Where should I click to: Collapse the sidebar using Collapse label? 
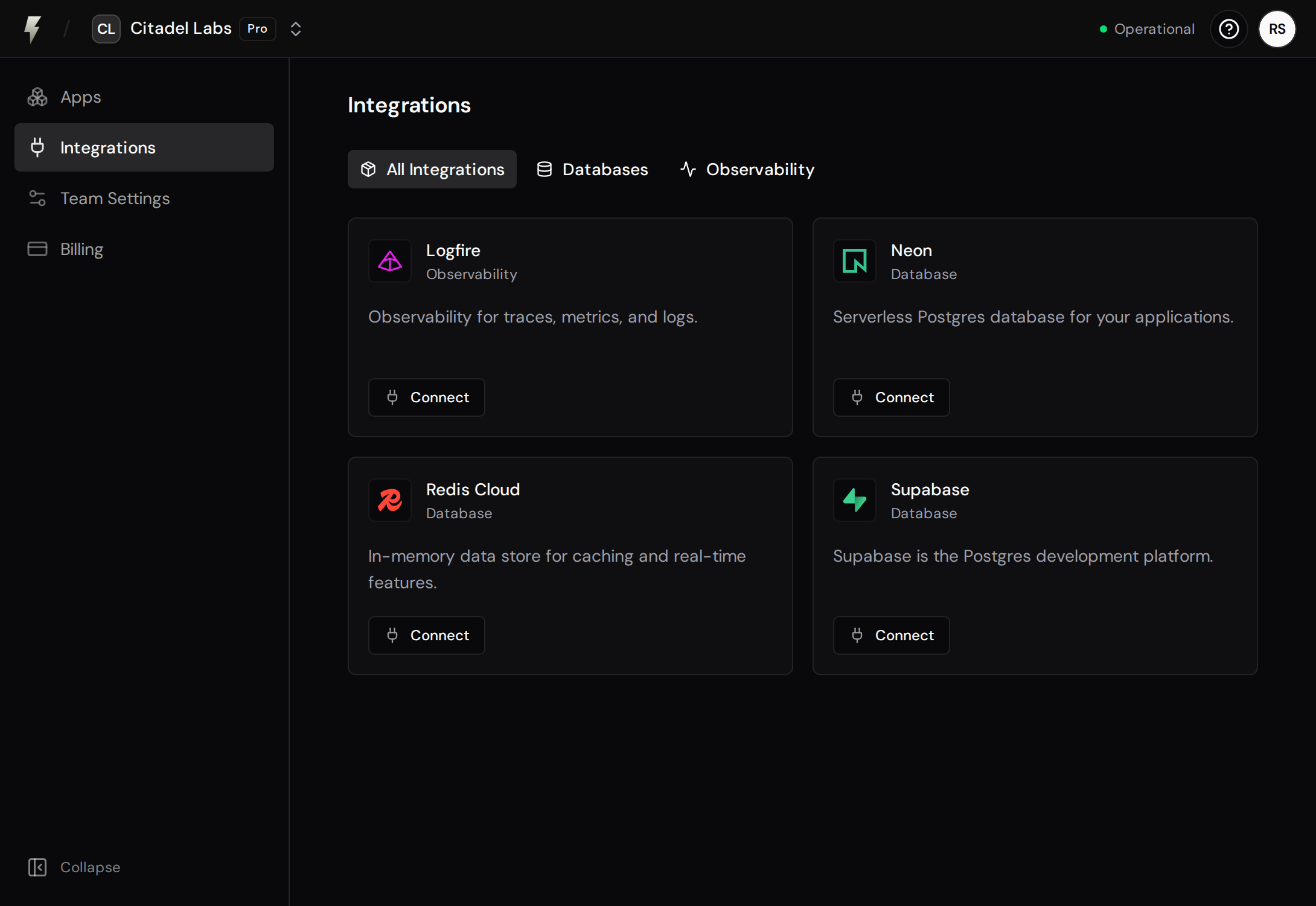tap(90, 867)
